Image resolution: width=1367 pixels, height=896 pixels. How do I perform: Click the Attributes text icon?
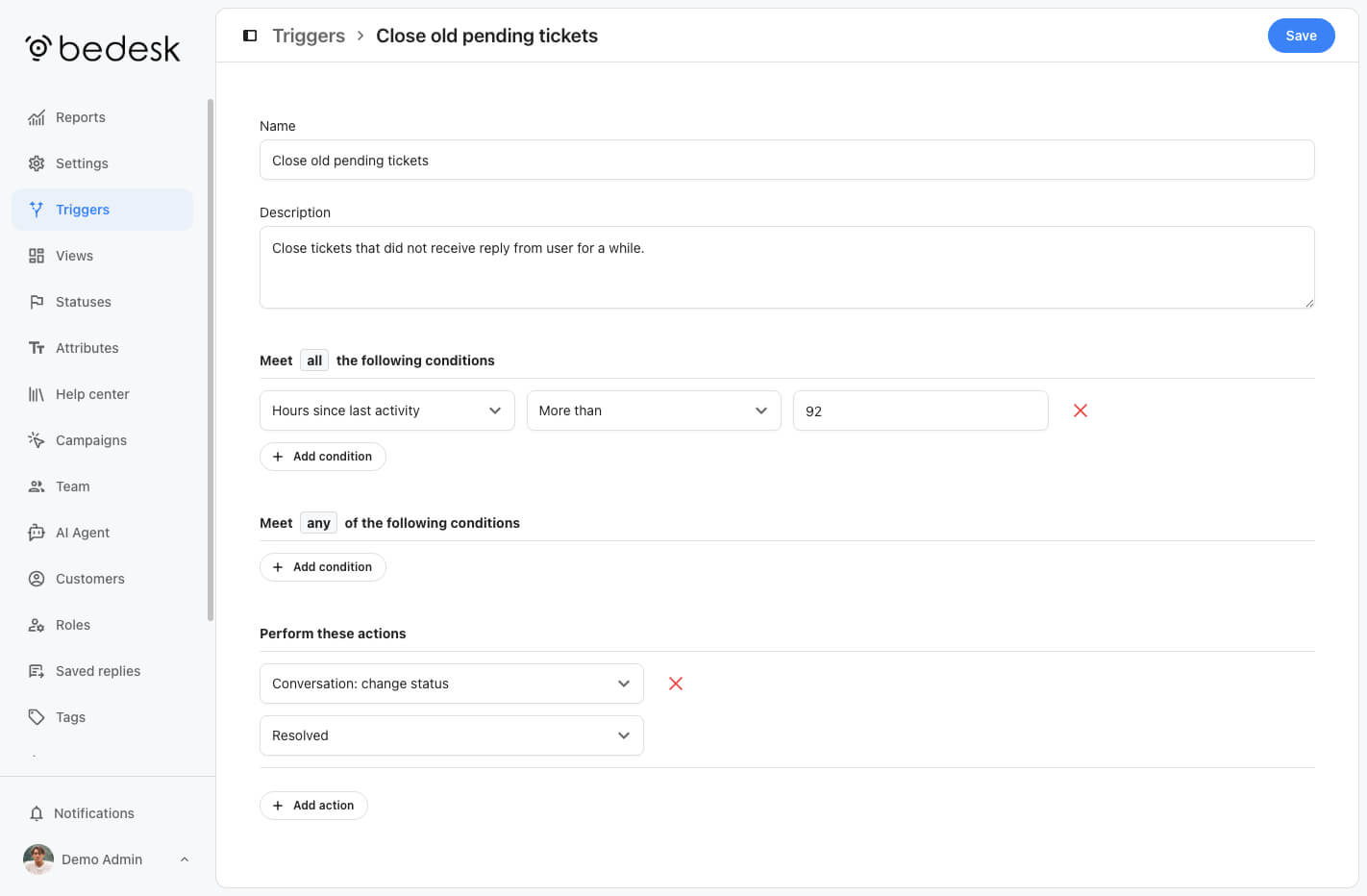37,348
